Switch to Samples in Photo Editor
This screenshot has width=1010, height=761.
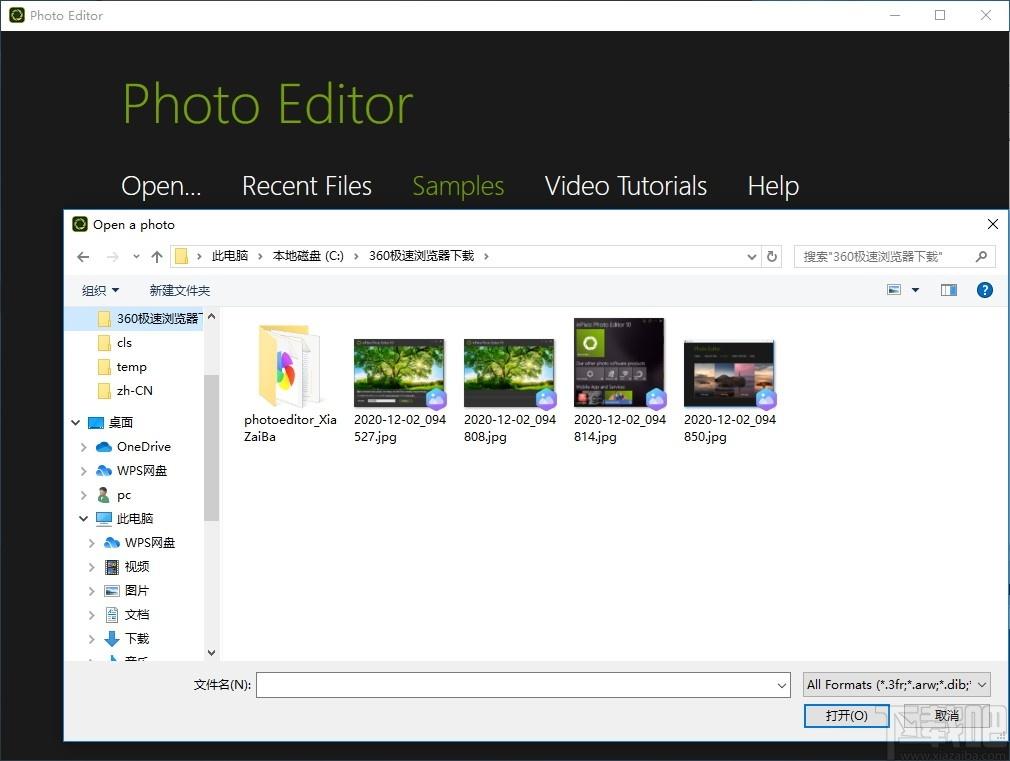coord(458,186)
